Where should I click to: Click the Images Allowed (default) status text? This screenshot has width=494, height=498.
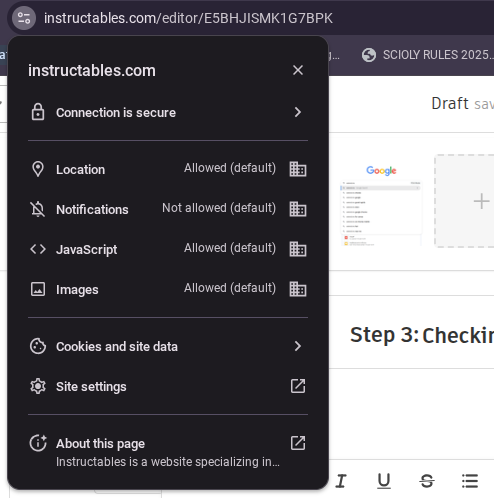(x=230, y=288)
